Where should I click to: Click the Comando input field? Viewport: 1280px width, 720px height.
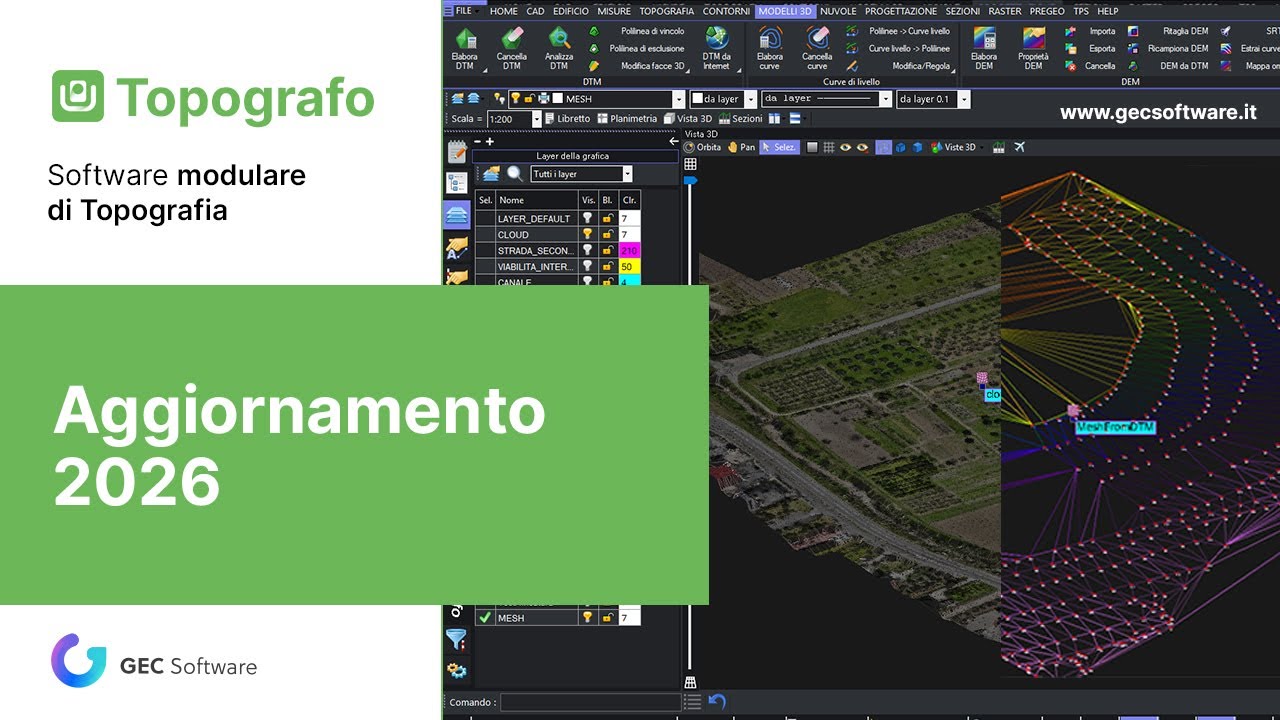click(x=590, y=702)
